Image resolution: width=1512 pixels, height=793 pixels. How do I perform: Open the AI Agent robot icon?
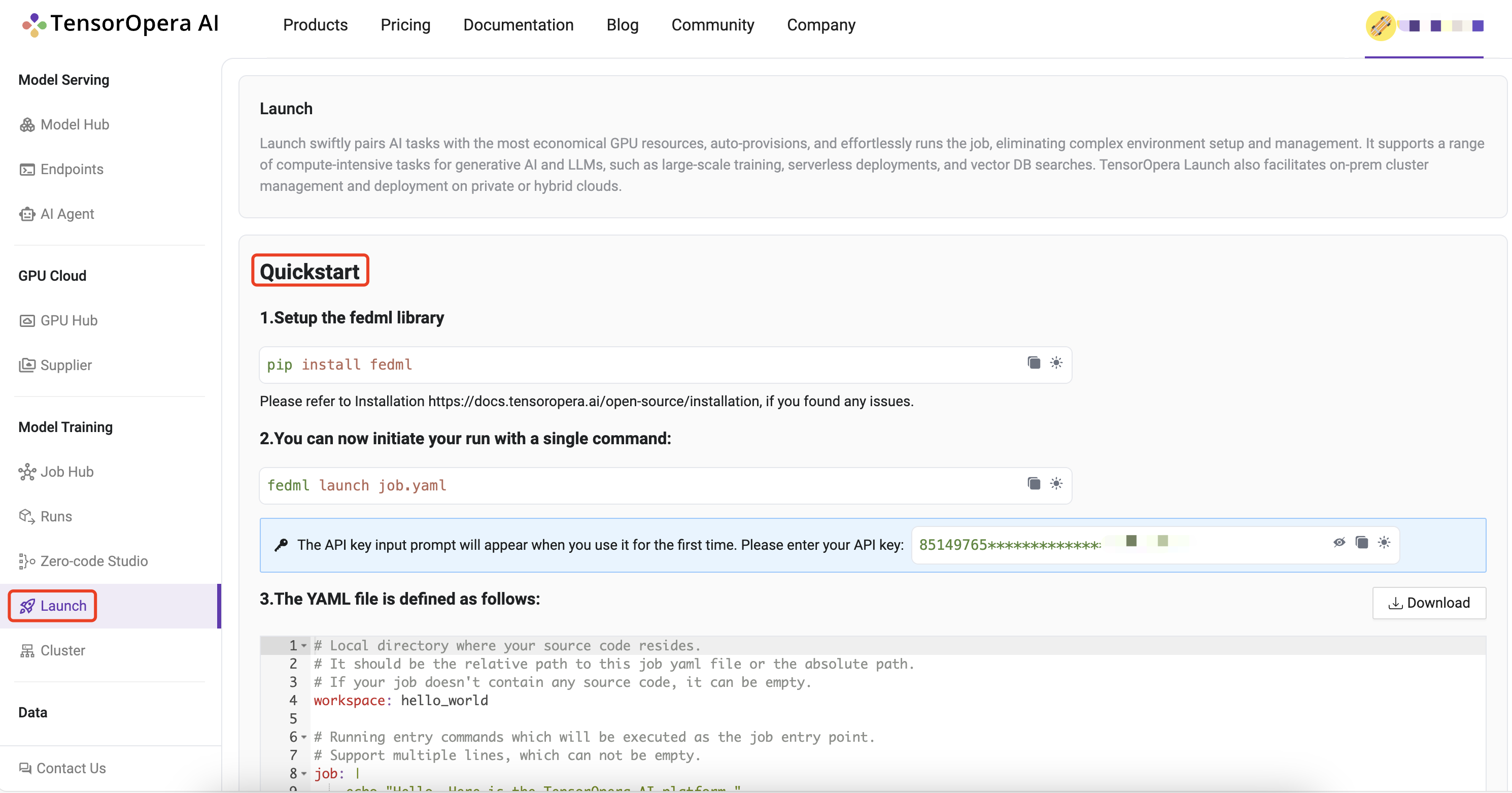pos(27,214)
